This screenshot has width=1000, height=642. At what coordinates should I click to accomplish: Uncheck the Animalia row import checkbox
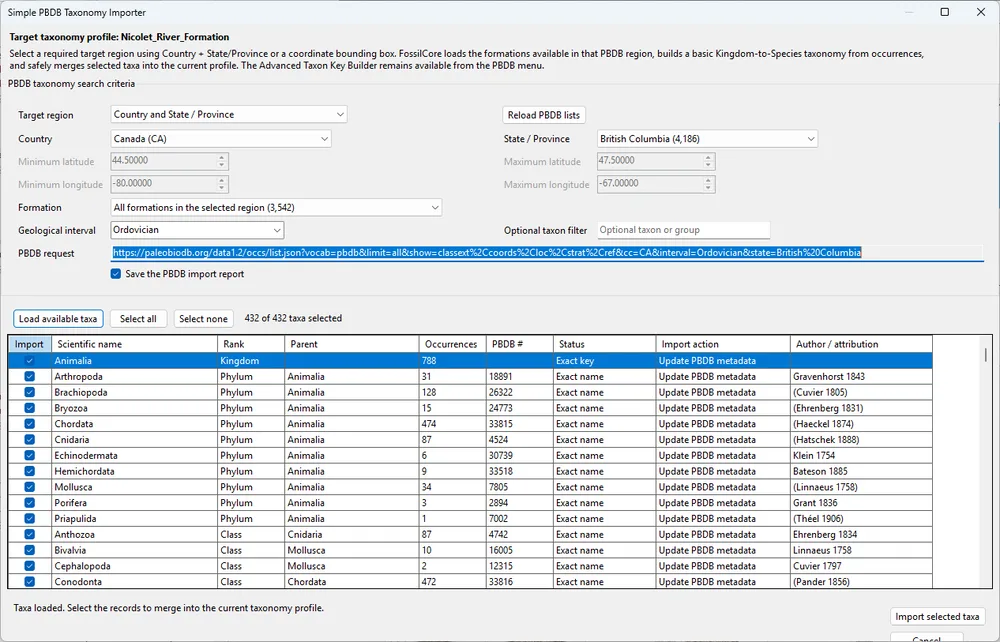tap(29, 361)
